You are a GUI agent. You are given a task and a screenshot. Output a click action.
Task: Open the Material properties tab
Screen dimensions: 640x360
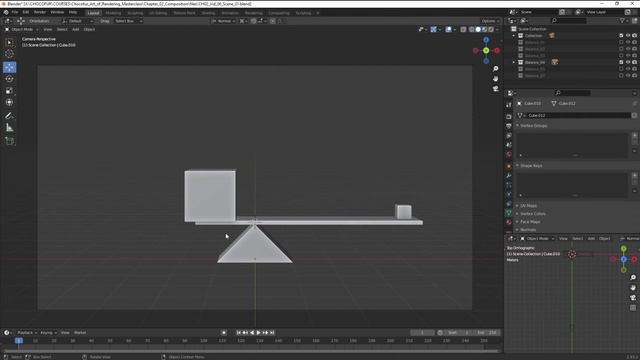509,222
